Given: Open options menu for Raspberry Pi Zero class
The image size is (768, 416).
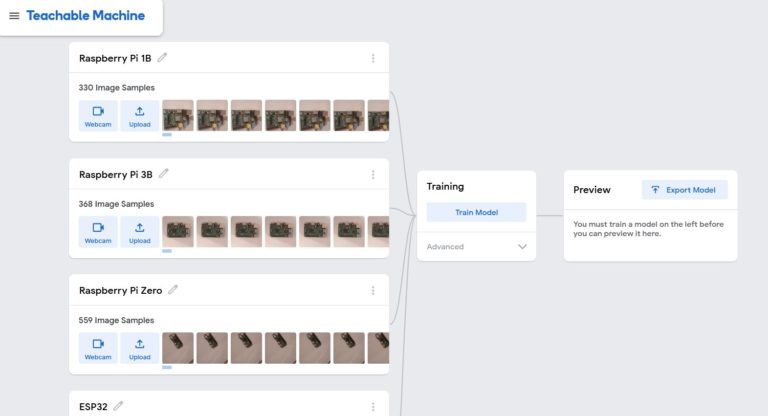Looking at the screenshot, I should tap(373, 291).
